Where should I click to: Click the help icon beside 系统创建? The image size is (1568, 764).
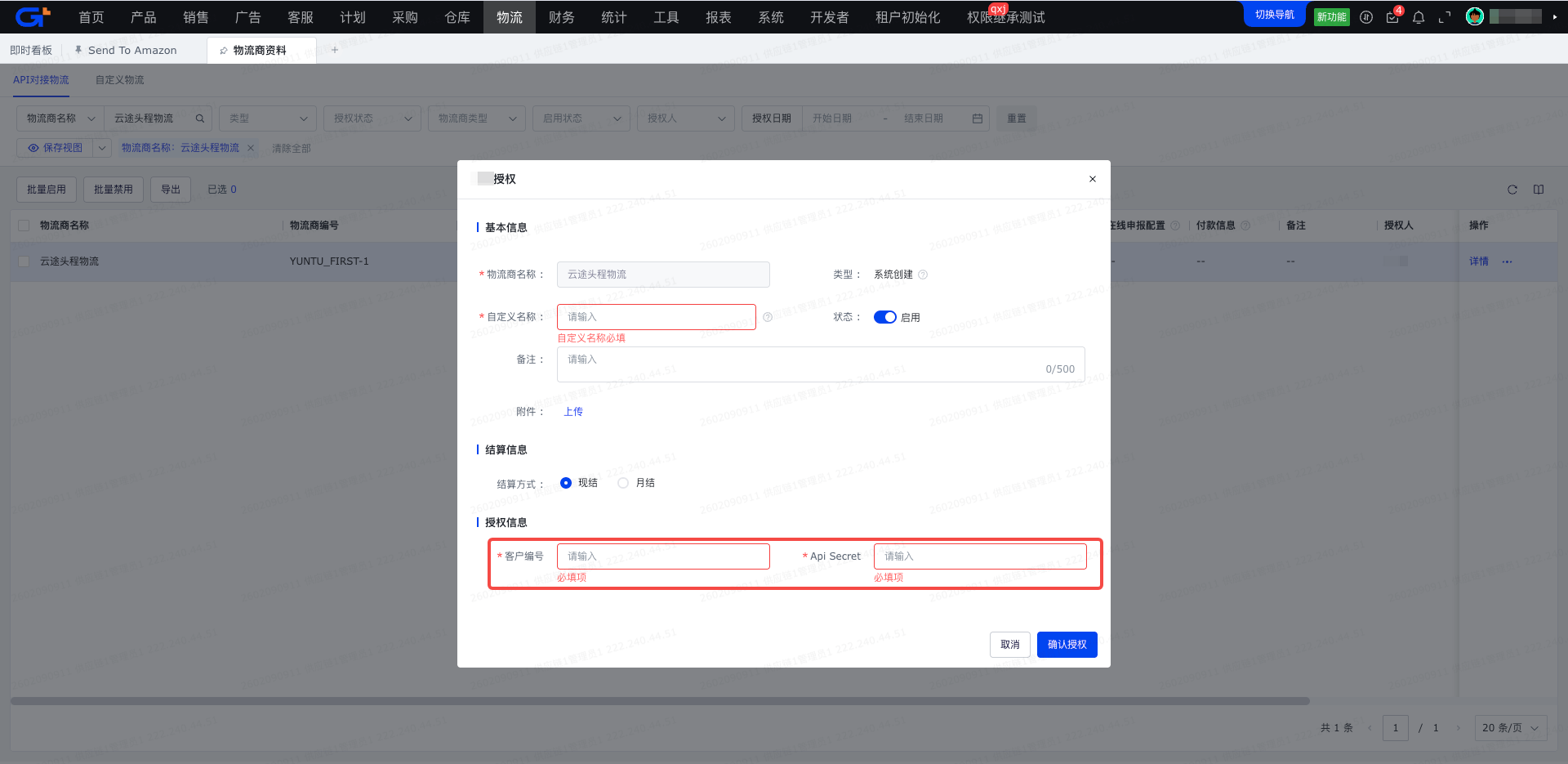pos(923,275)
